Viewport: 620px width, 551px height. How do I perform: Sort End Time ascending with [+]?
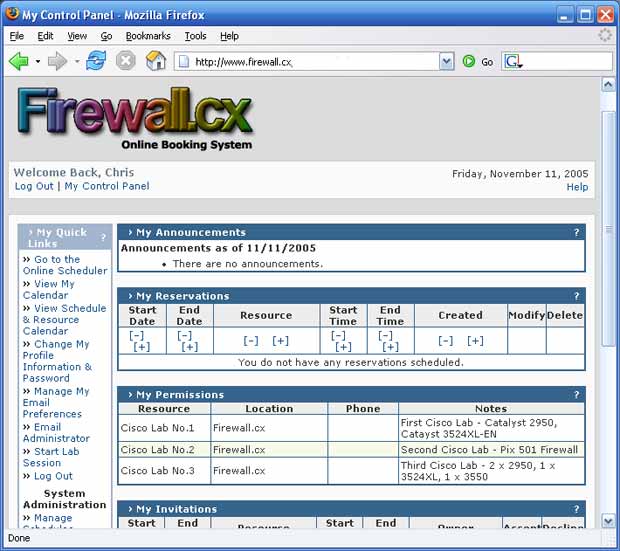pyautogui.click(x=390, y=347)
